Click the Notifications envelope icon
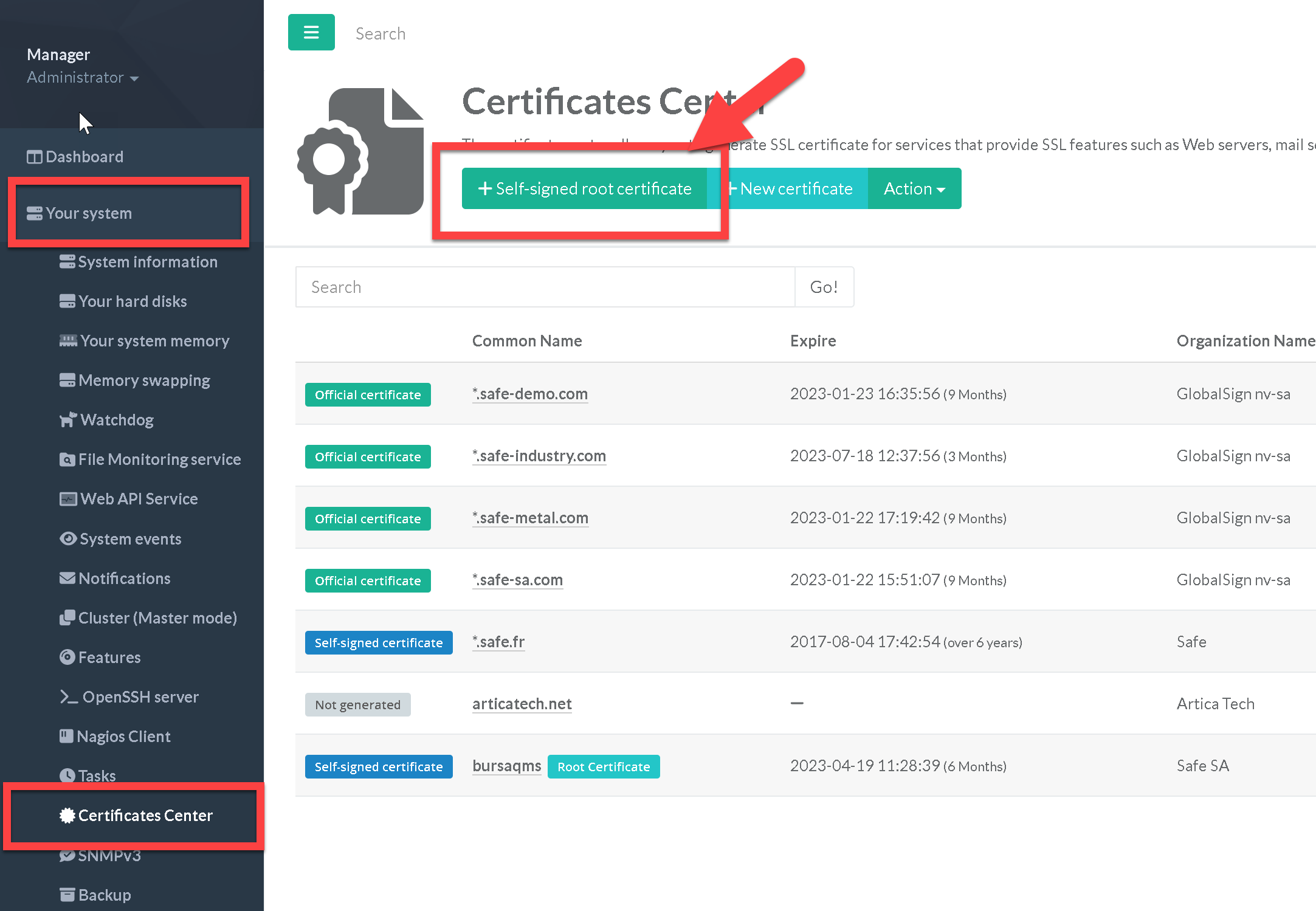The image size is (1316, 911). [67, 578]
